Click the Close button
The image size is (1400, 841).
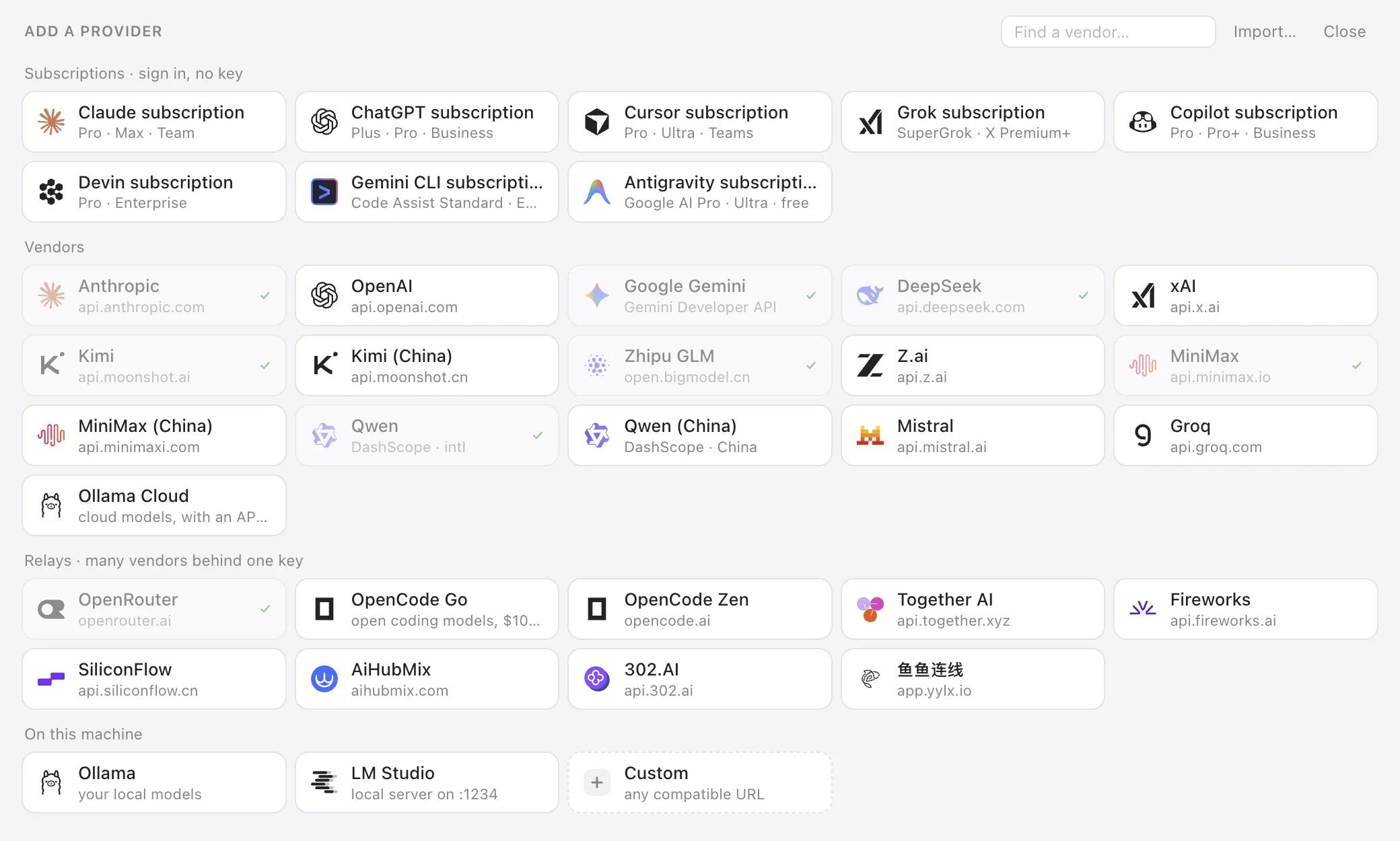click(x=1344, y=32)
